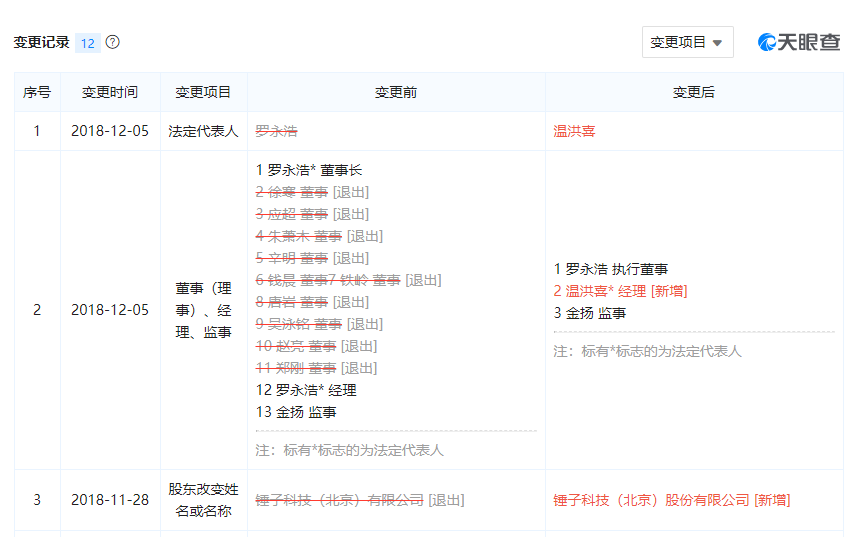
Task: Click the 变更记录 section title
Action: click(42, 42)
